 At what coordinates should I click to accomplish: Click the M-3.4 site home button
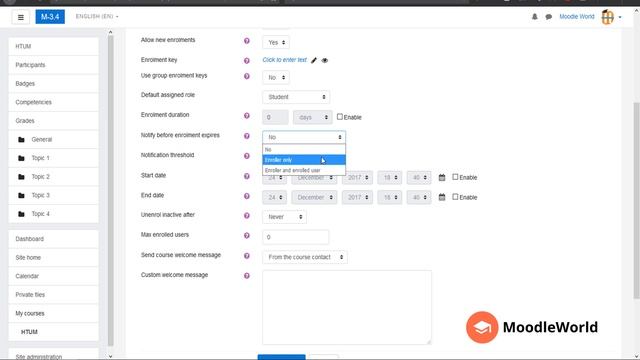click(50, 17)
